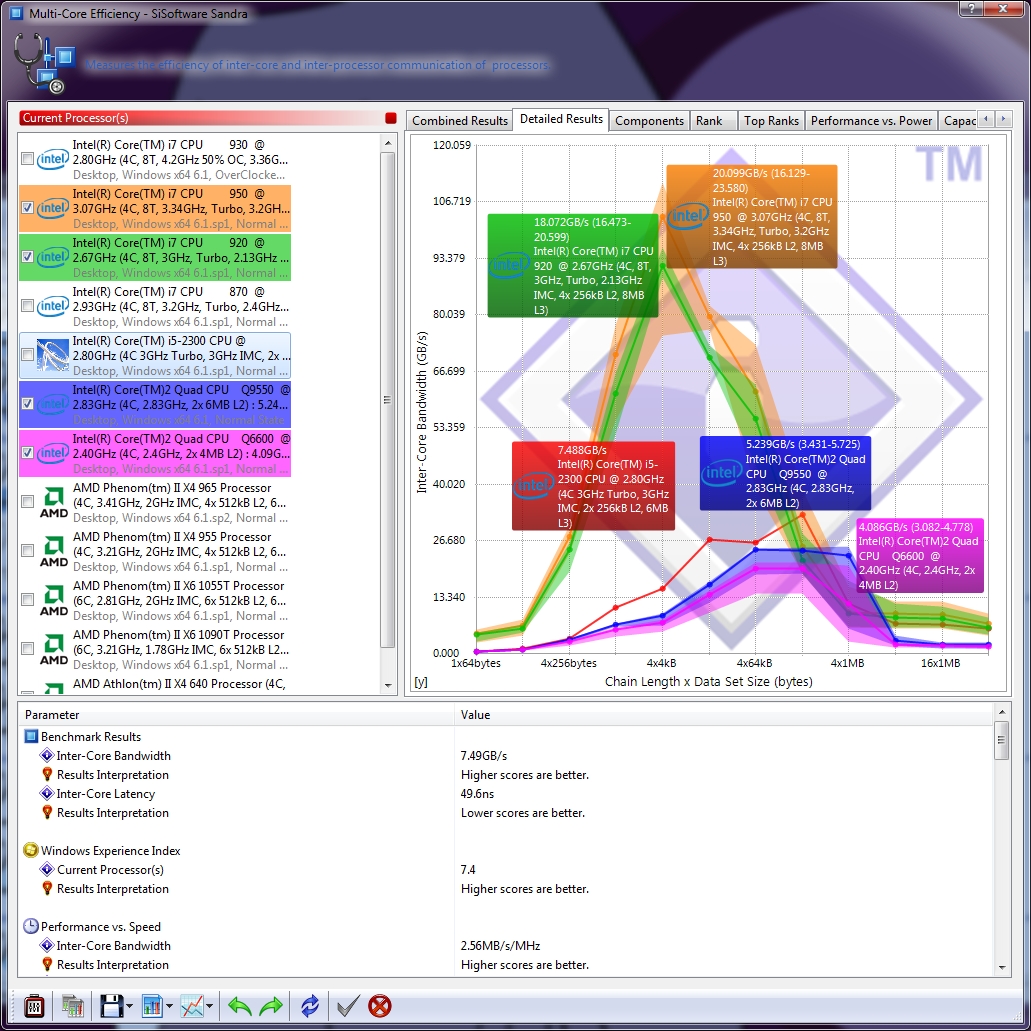The width and height of the screenshot is (1031, 1031).
Task: Switch to the Combined Results tab
Action: pos(460,121)
